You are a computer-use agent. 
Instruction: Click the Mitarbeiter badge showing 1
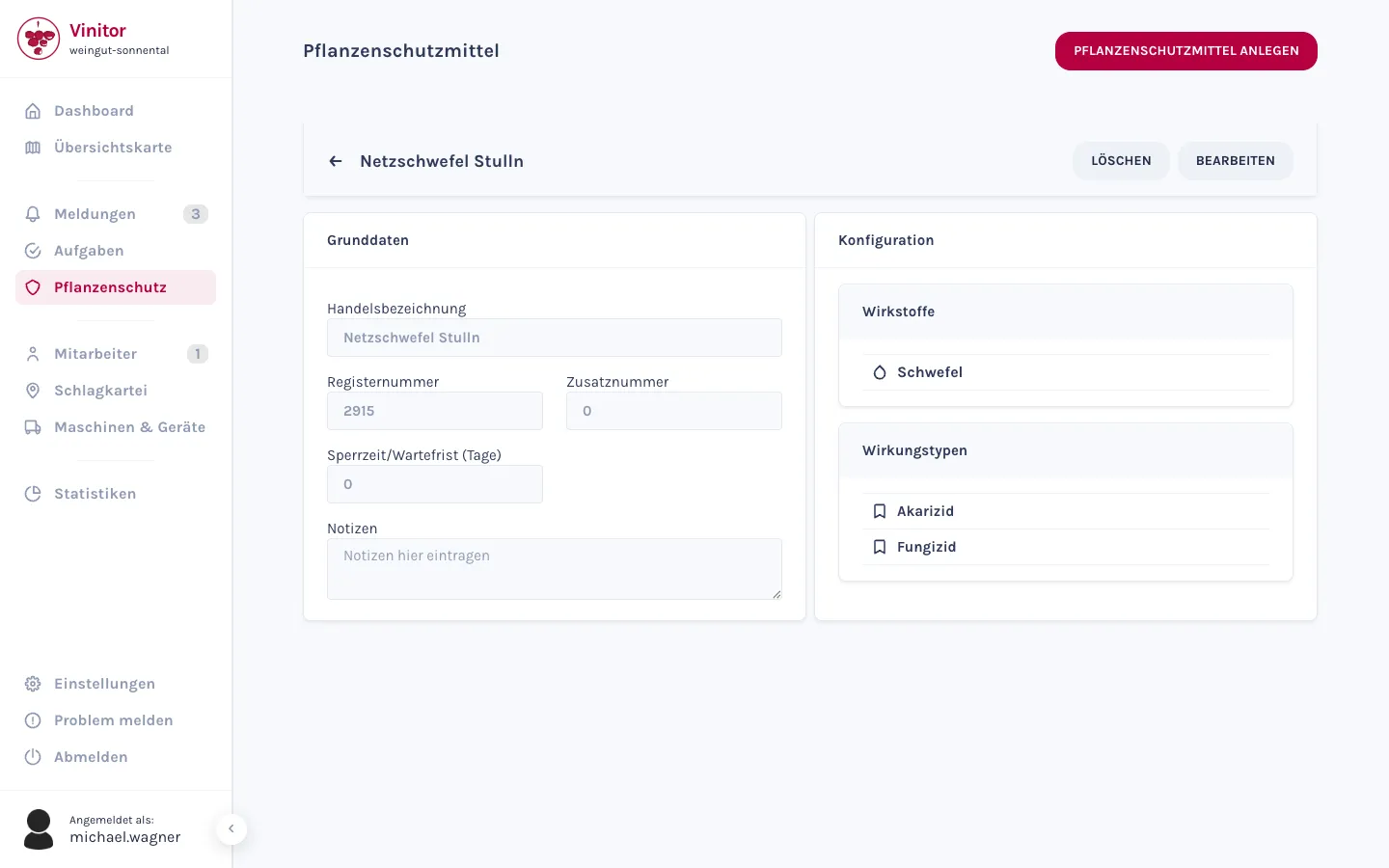[x=198, y=354]
